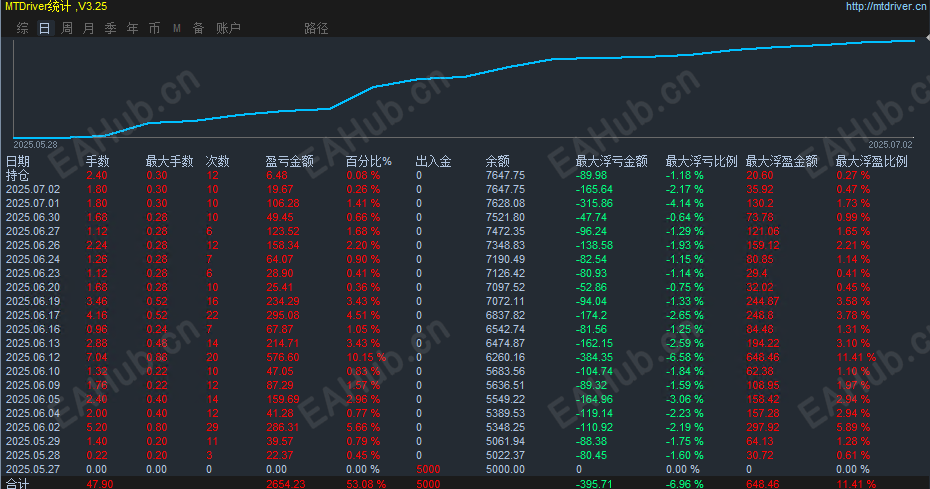This screenshot has height=489, width=930.
Task: Select the 2025.06.20 row date
Action: 33,287
